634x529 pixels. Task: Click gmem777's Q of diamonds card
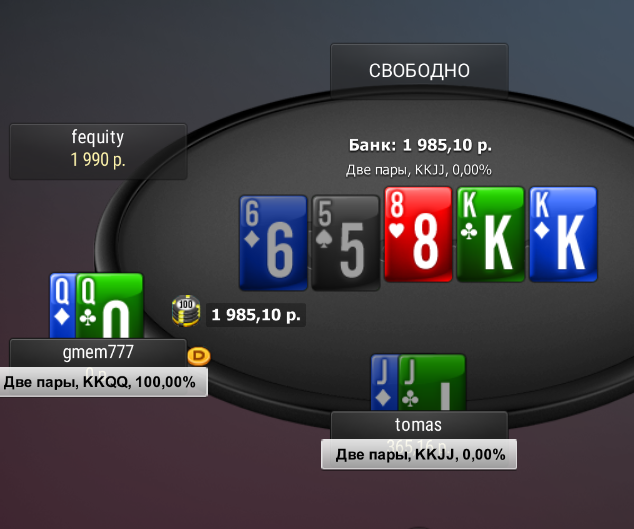coord(63,306)
